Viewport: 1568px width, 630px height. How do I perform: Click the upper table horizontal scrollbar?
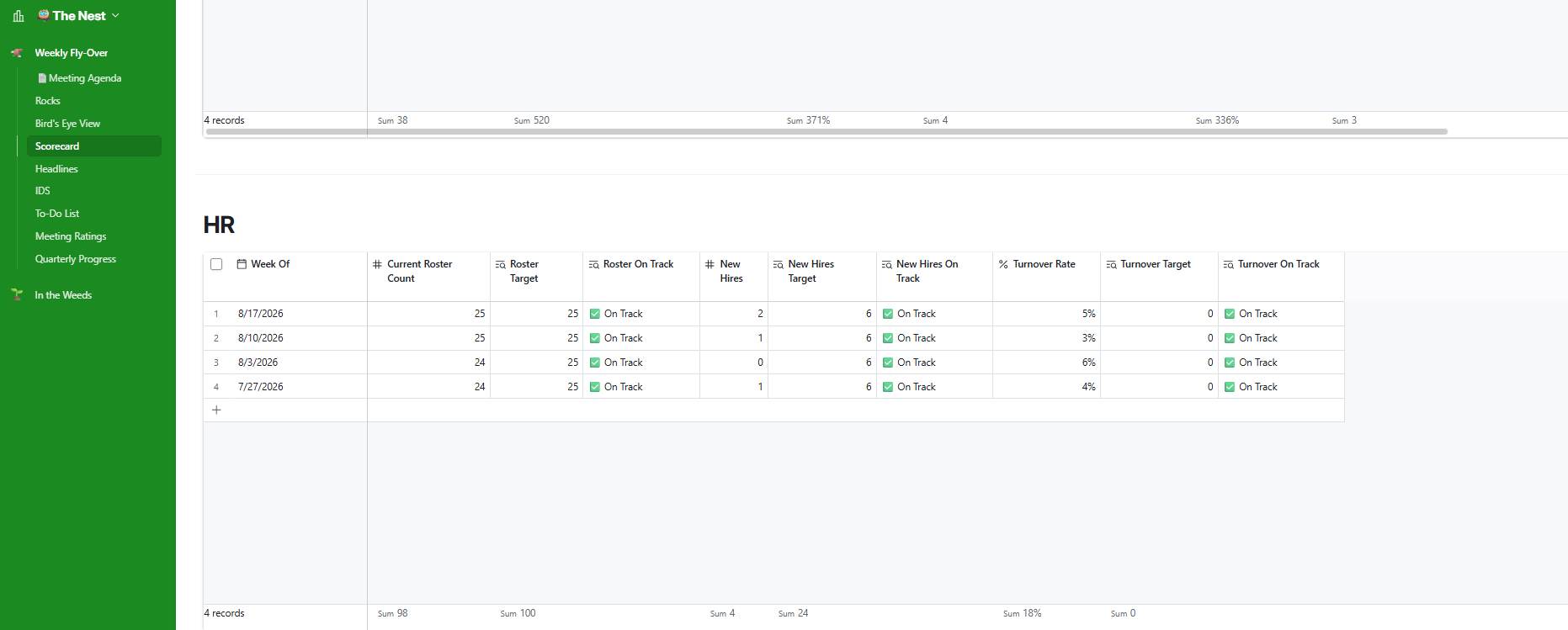[x=827, y=132]
